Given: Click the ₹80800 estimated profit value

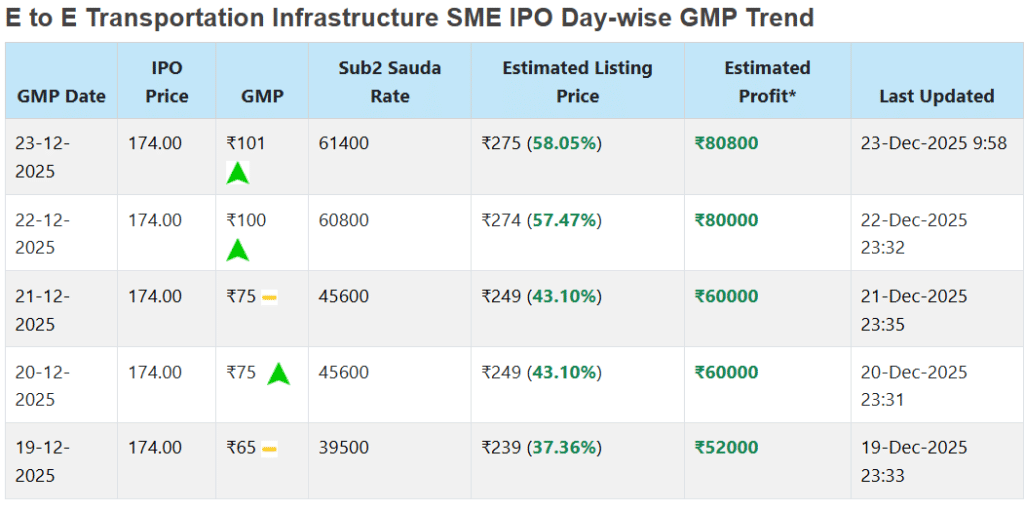Looking at the screenshot, I should (726, 143).
